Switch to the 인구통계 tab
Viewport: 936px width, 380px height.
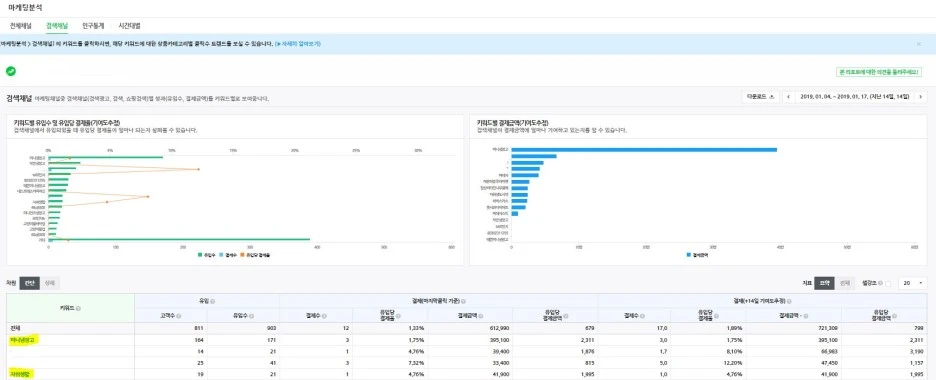point(93,26)
